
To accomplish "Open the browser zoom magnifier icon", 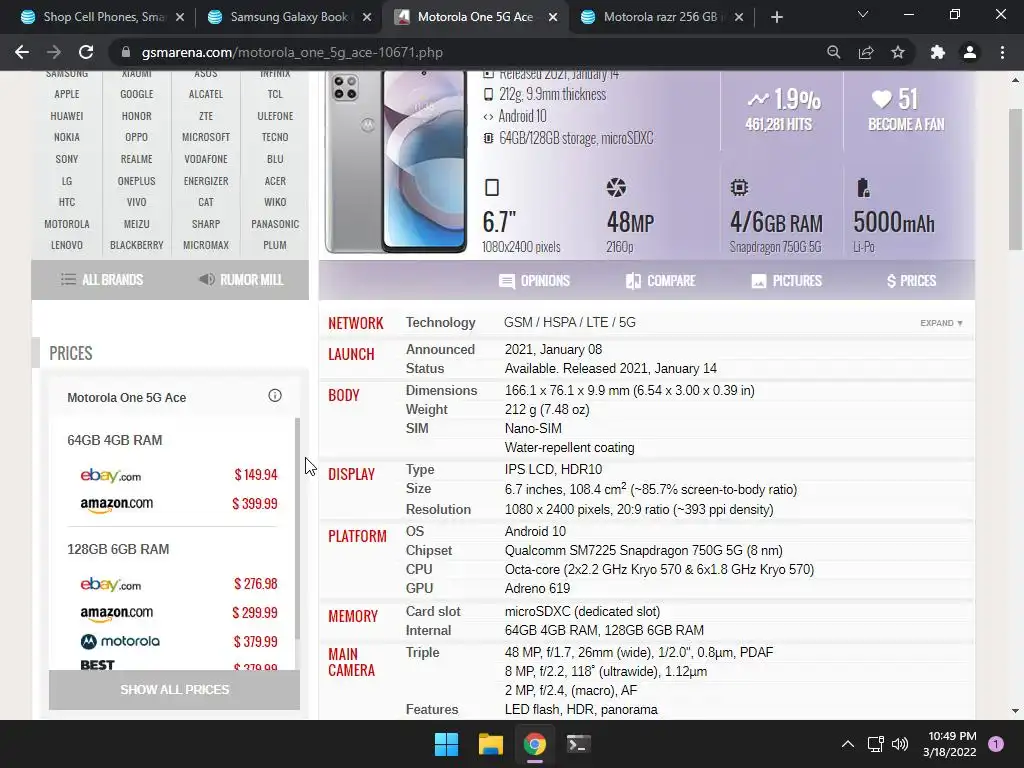I will (x=833, y=52).
